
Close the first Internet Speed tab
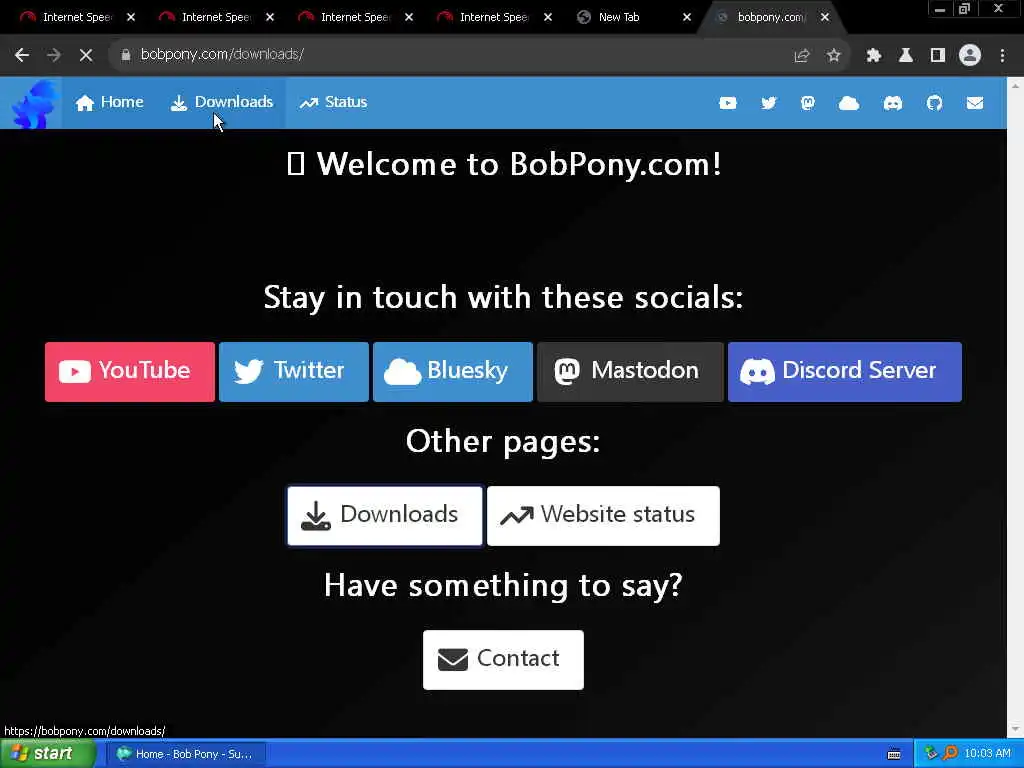point(131,18)
